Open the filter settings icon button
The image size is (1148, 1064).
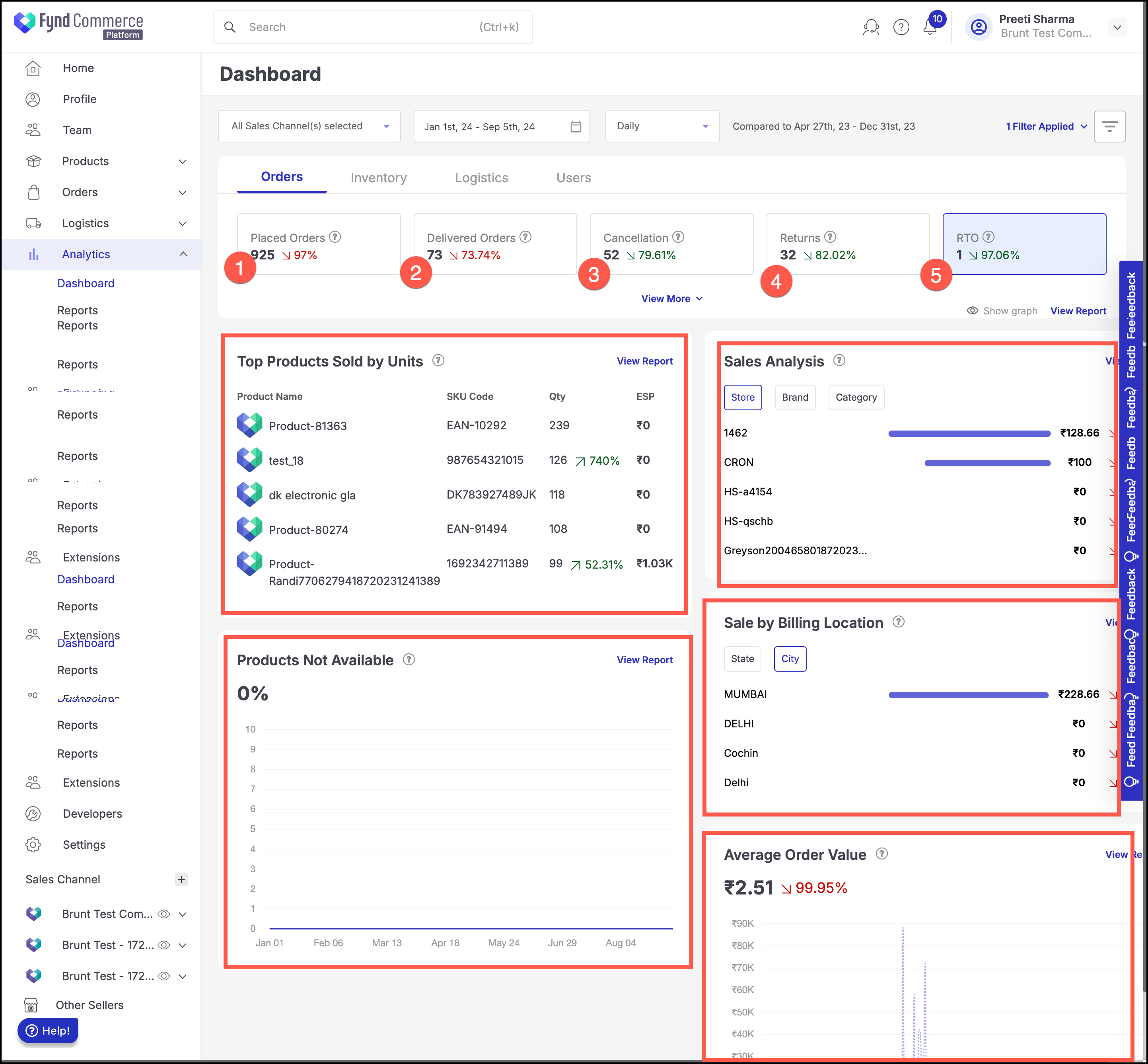(1109, 127)
